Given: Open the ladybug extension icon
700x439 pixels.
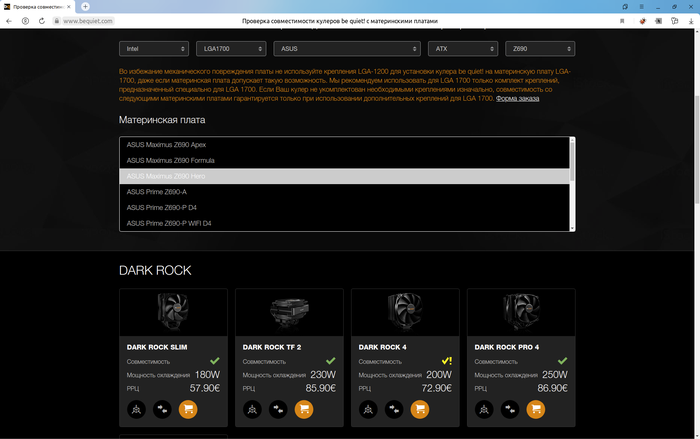Looking at the screenshot, I should pyautogui.click(x=642, y=21).
